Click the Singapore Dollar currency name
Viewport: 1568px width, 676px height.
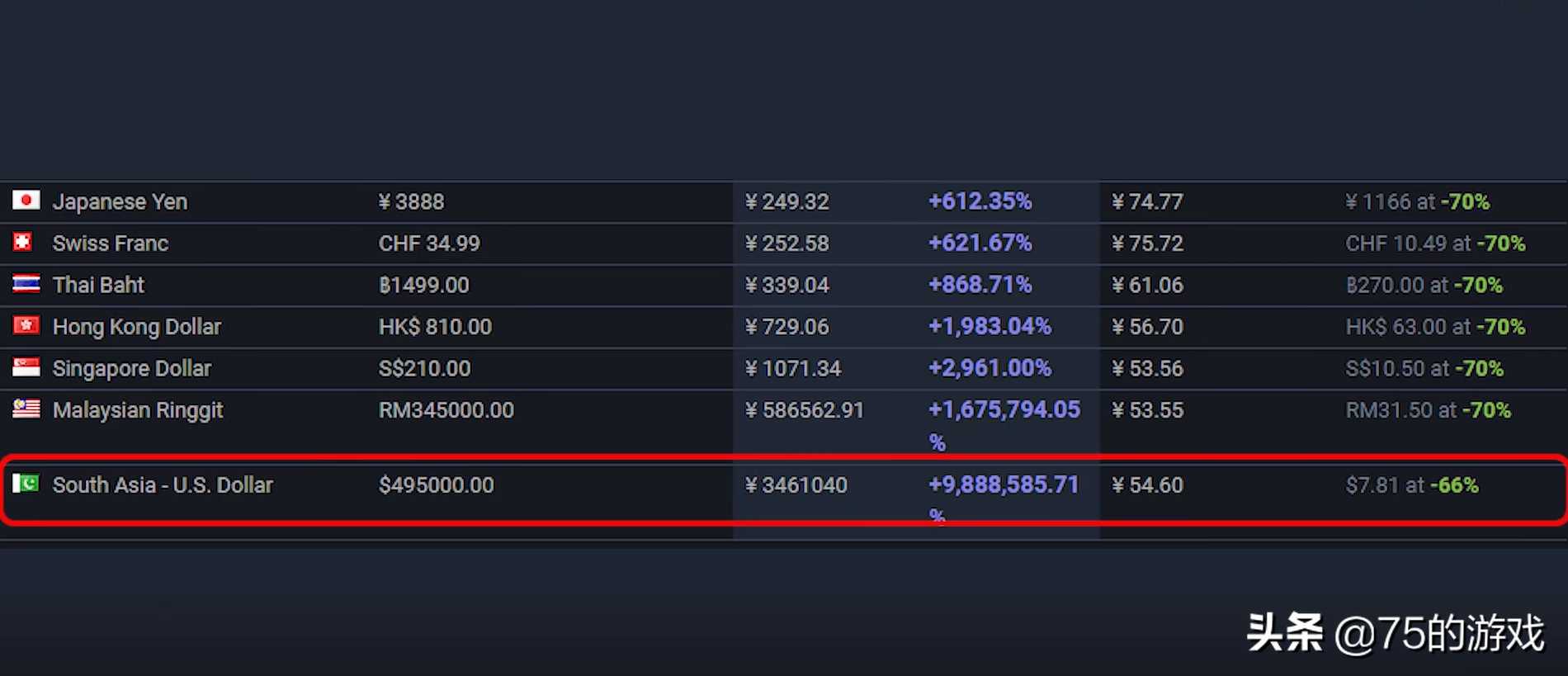coord(131,369)
